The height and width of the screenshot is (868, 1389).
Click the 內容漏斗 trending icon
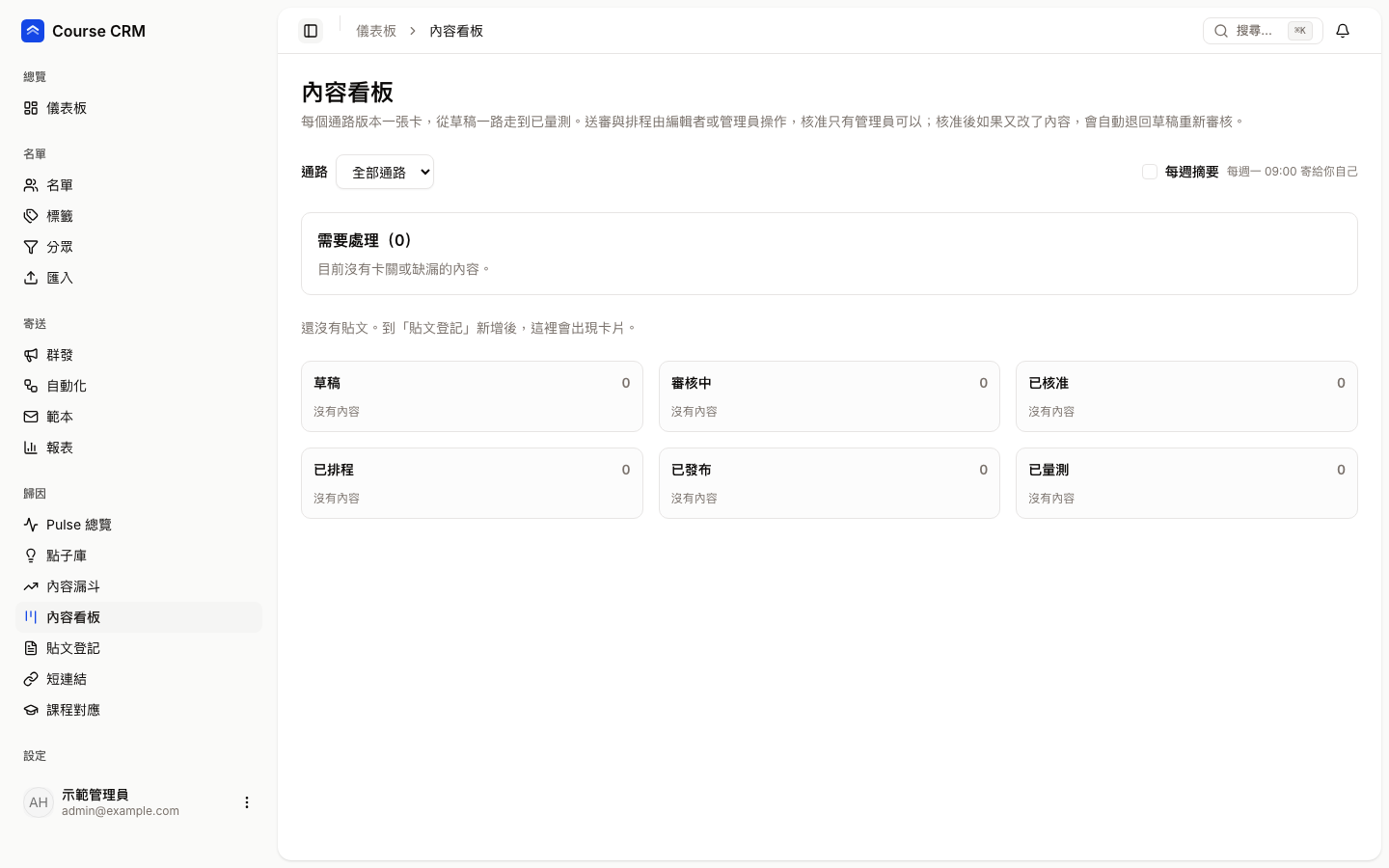tap(31, 586)
